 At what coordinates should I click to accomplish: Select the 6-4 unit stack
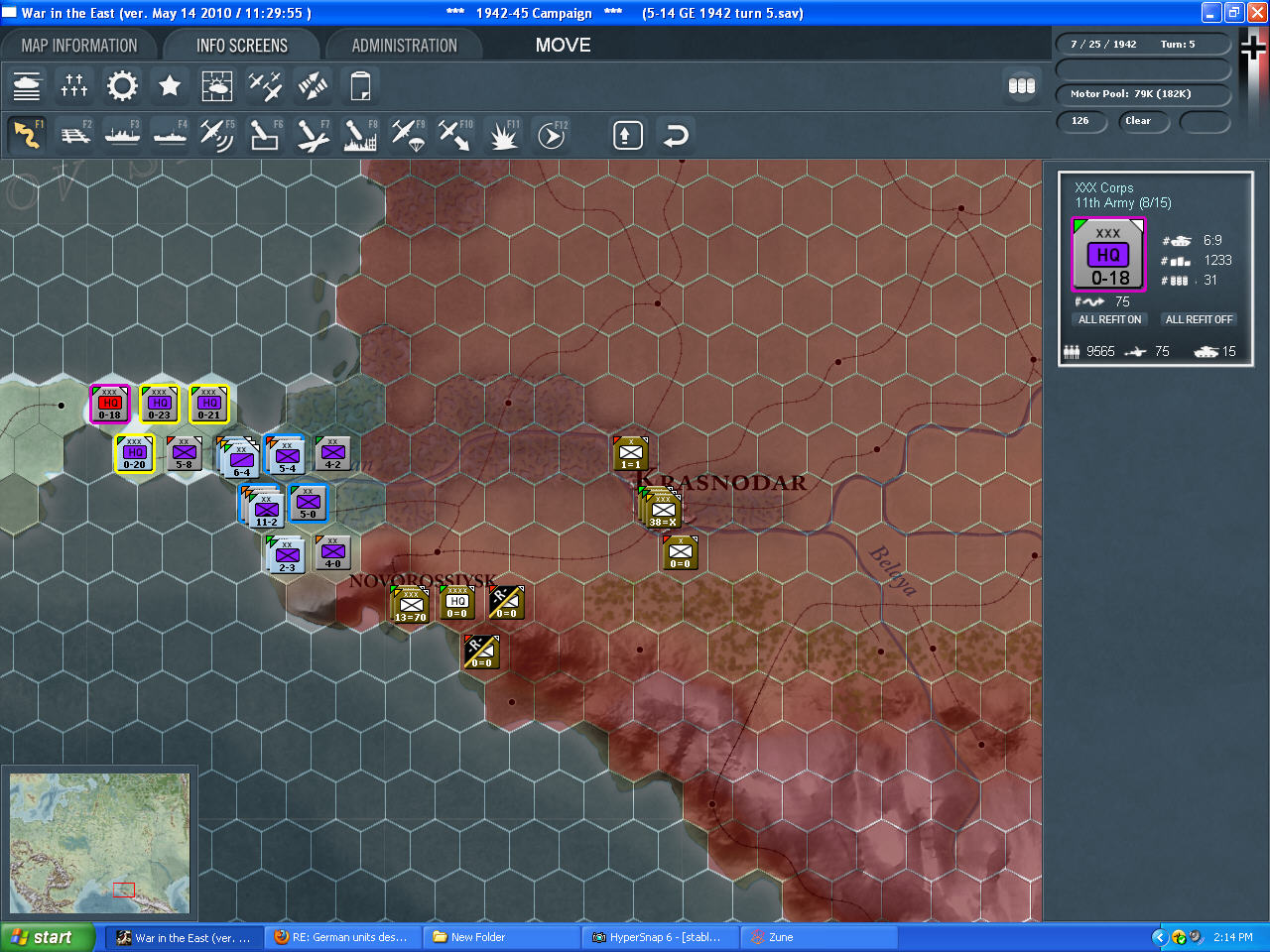tap(238, 456)
